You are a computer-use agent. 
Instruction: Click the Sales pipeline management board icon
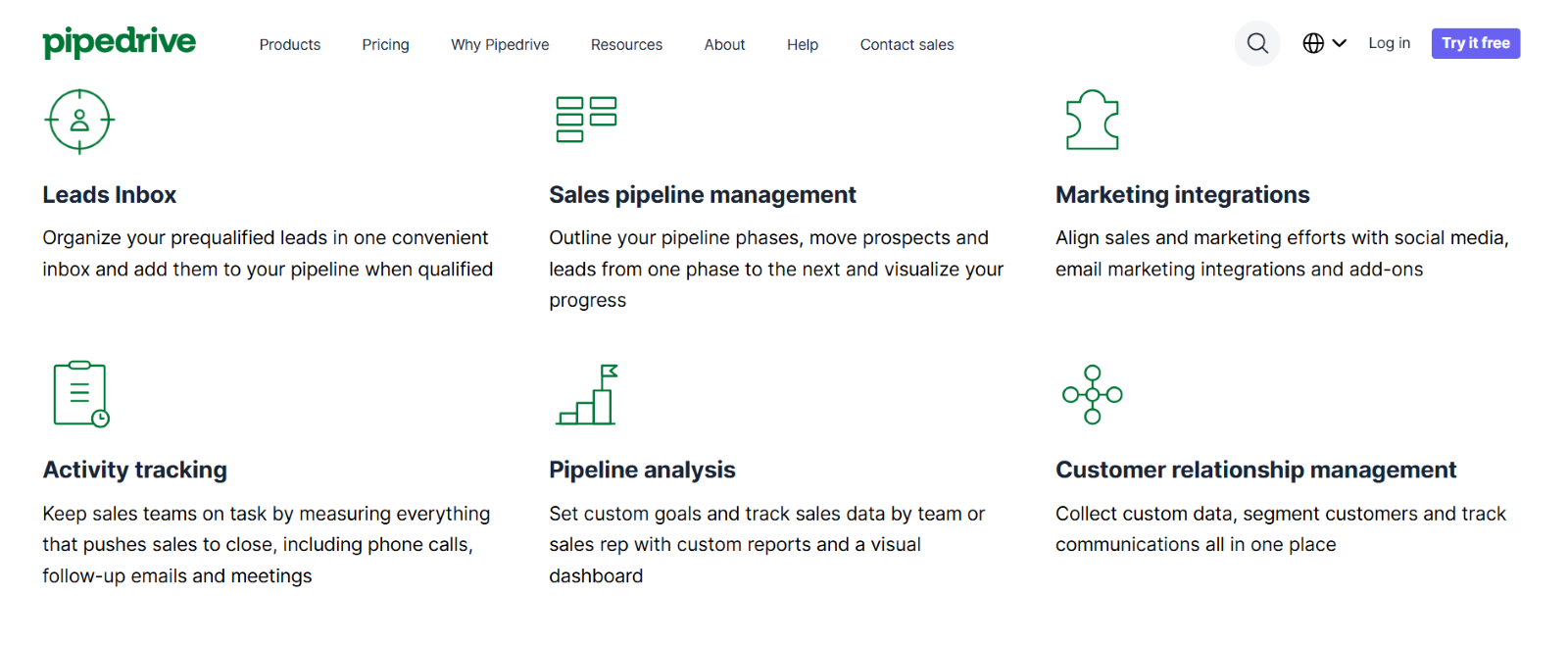point(586,120)
